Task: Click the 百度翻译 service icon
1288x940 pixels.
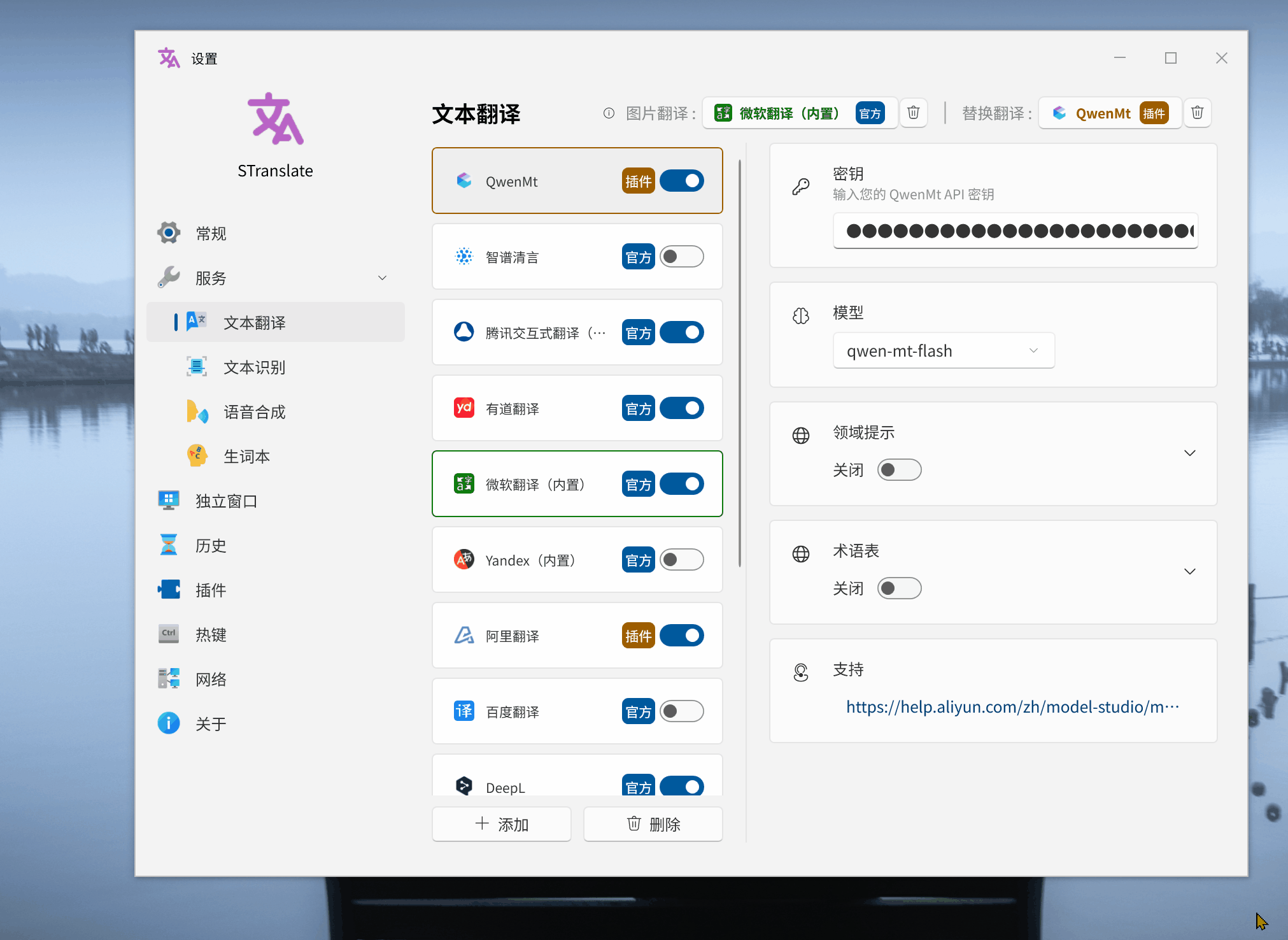Action: point(464,711)
